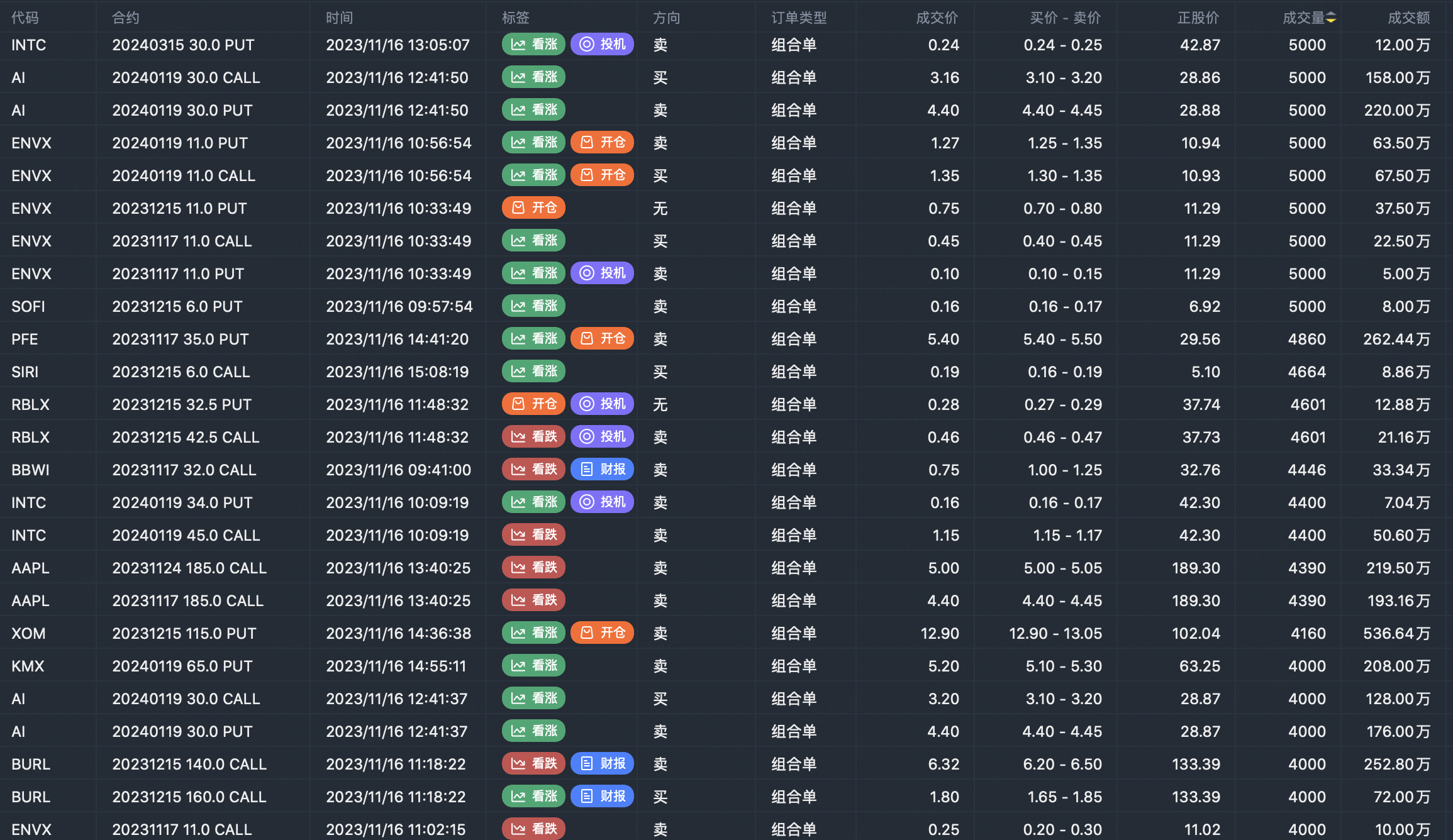Open contract 20231124 185.0 CALL
The image size is (1453, 840).
coord(189,568)
